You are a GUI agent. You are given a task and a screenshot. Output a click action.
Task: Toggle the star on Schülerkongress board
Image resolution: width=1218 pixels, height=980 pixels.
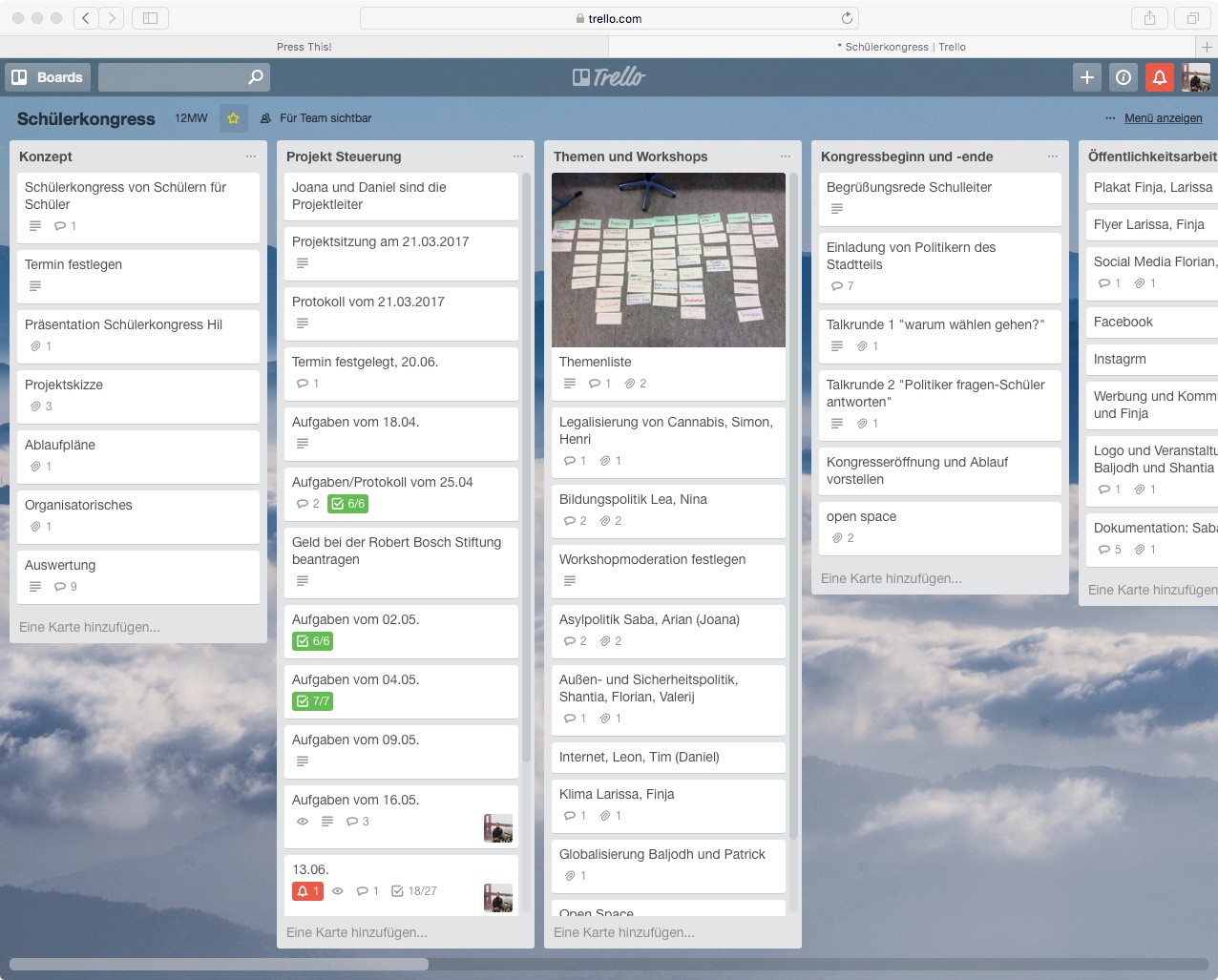pos(233,118)
